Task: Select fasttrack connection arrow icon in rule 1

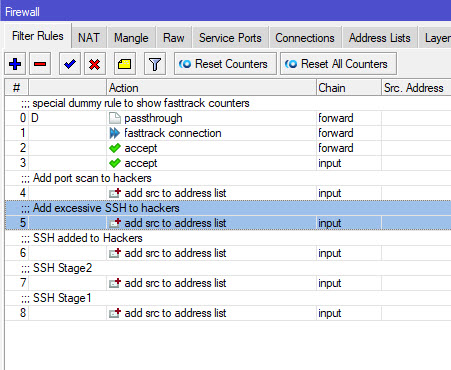Action: (x=115, y=133)
